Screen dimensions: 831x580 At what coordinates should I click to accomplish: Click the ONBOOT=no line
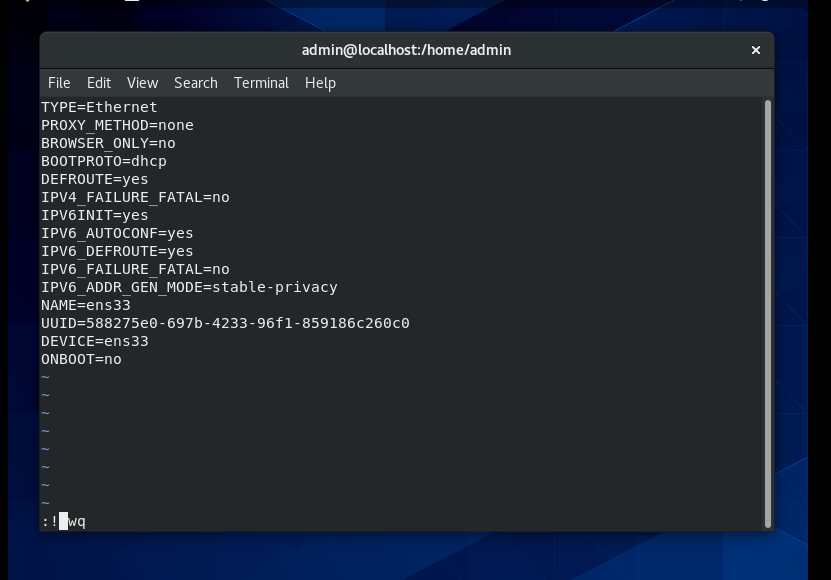pos(80,359)
